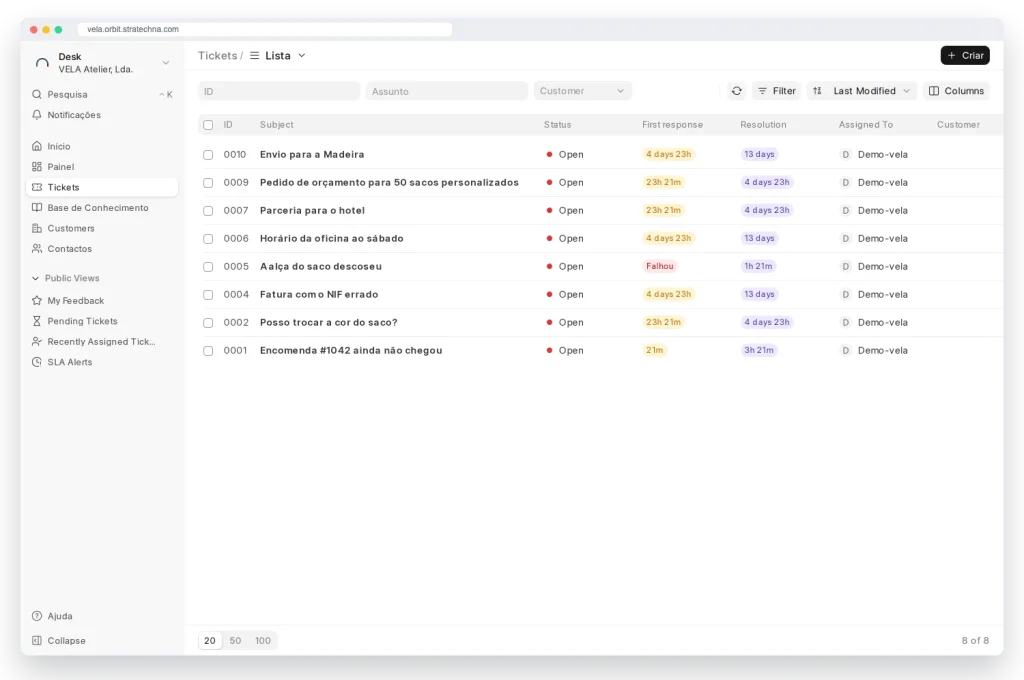Open Pending Tickets view
Screen dimensions: 1024x680
click(x=102, y=321)
